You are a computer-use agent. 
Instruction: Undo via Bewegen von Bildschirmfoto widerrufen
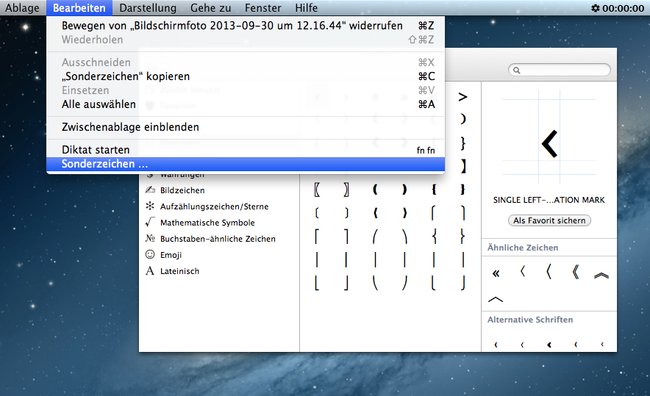[x=246, y=26]
